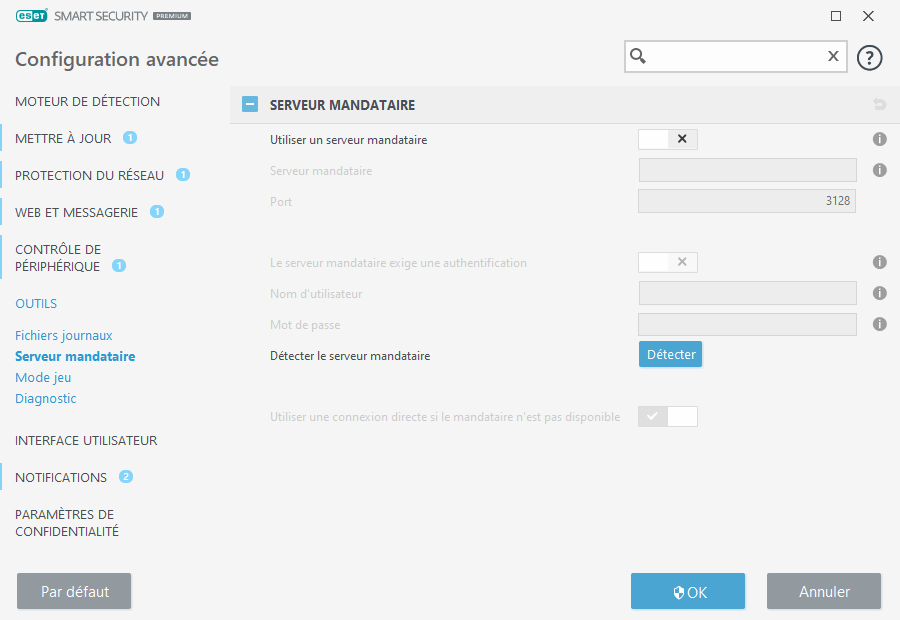Click the Contrôle de périphérique badge
900x620 pixels.
tap(119, 266)
